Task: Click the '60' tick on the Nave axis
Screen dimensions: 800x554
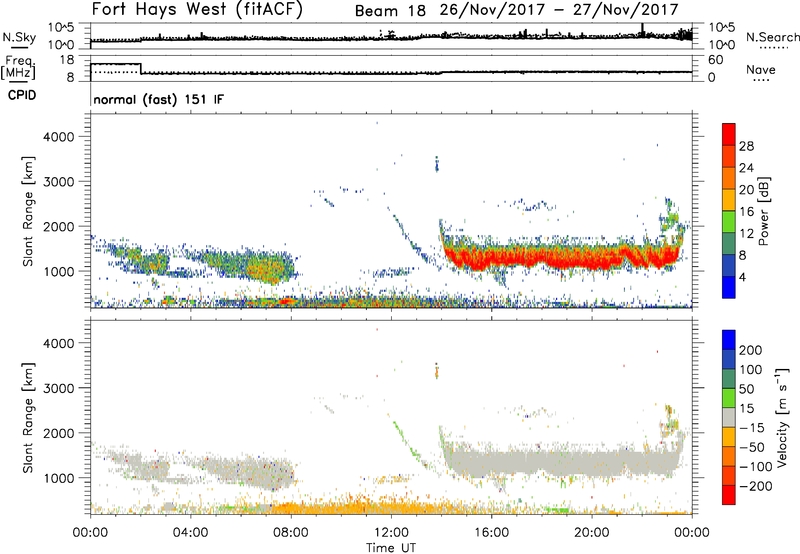Action: [x=716, y=60]
